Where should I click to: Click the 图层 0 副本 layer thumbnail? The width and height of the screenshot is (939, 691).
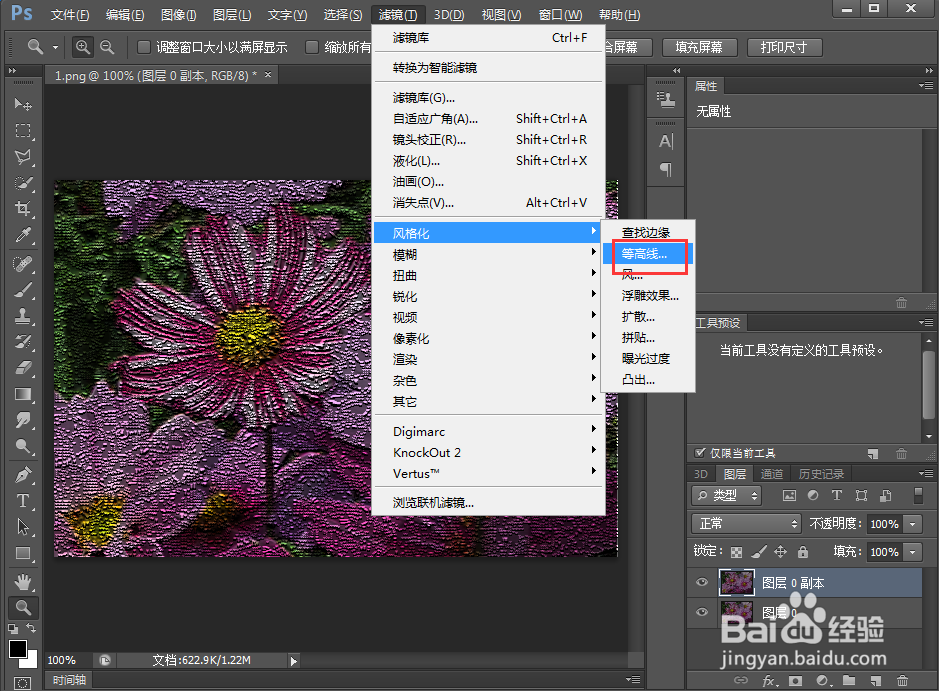click(737, 582)
